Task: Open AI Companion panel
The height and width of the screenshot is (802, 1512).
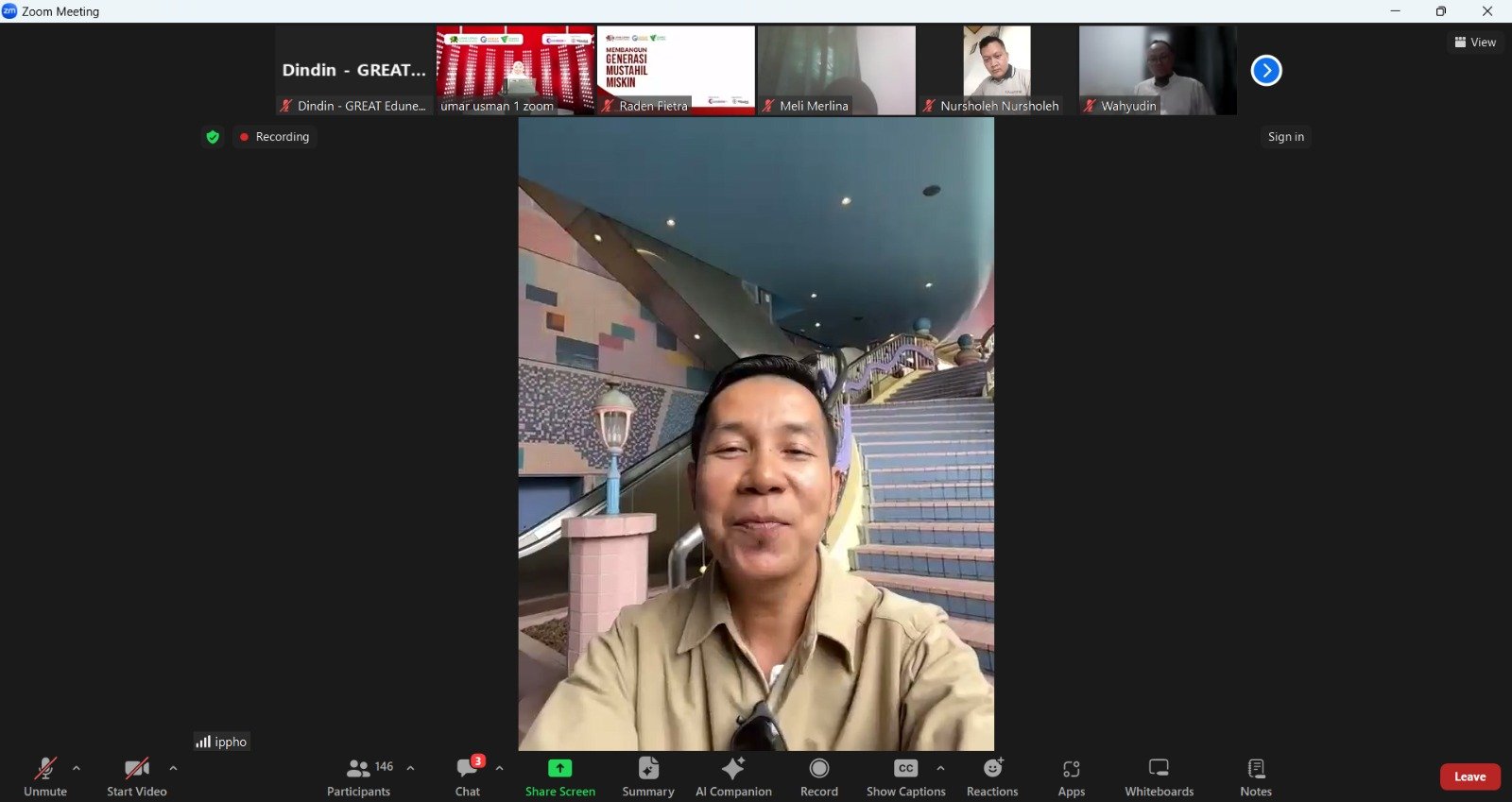Action: [733, 776]
